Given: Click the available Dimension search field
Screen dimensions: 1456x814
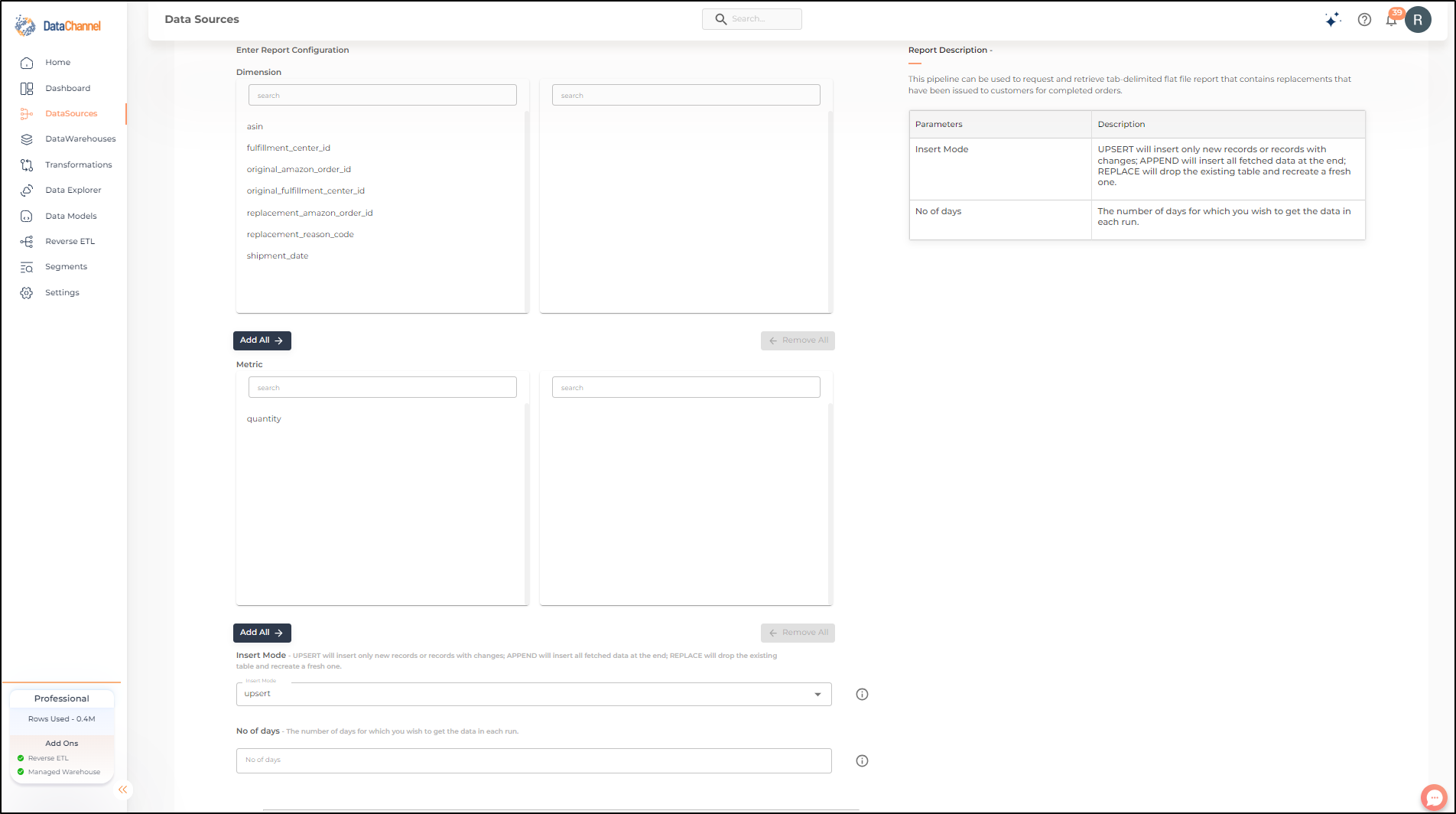Looking at the screenshot, I should tap(382, 96).
